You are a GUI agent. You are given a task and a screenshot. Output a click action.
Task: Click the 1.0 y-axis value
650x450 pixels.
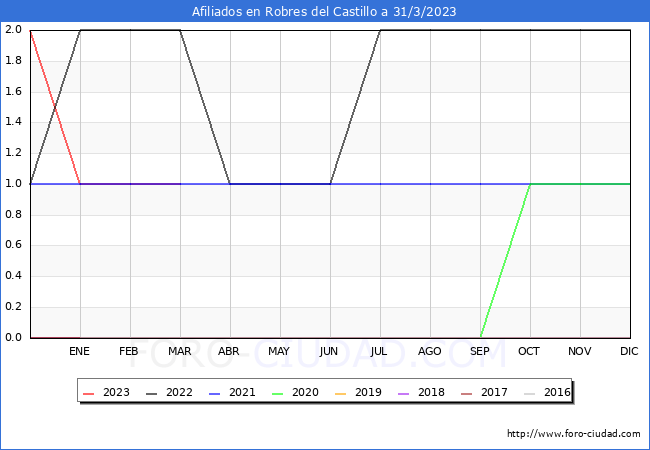coord(13,184)
